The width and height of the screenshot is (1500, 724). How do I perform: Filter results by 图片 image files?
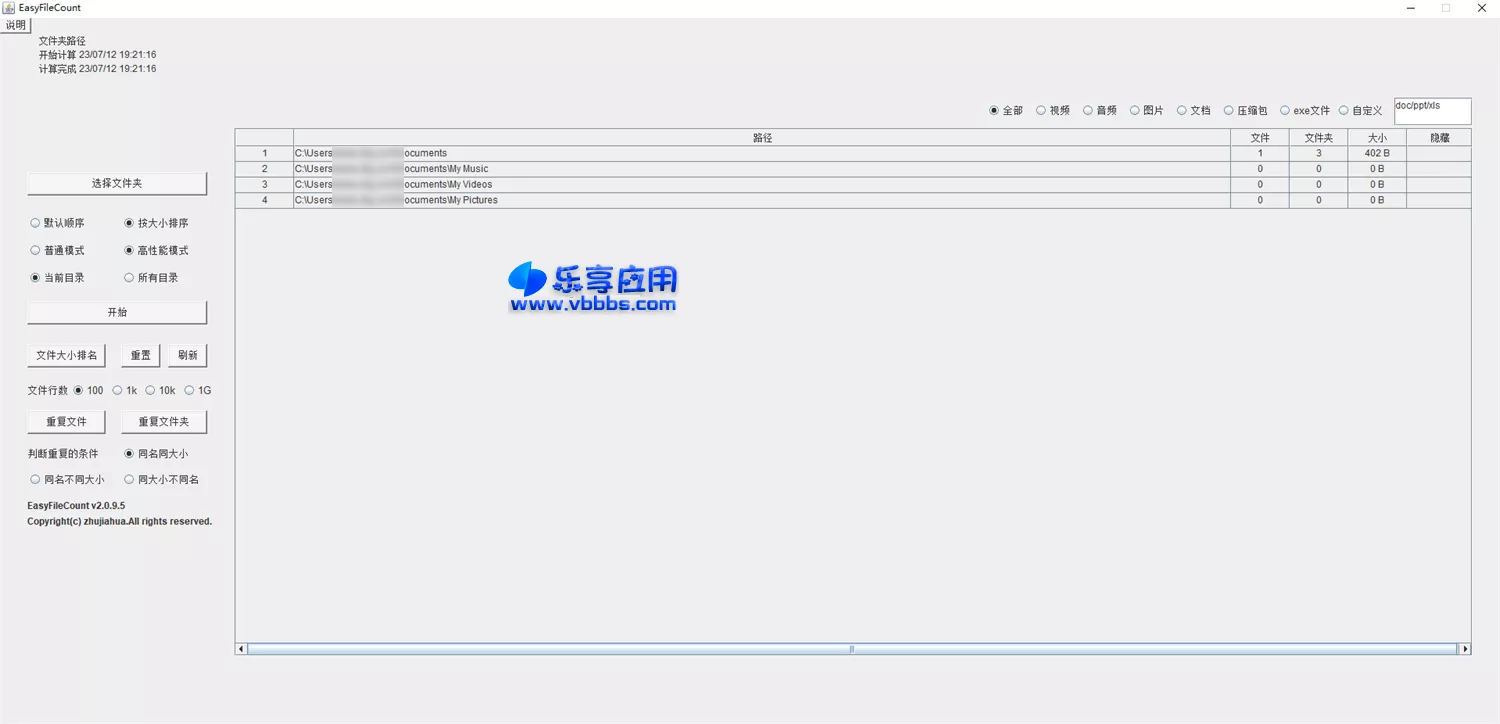pyautogui.click(x=1135, y=110)
